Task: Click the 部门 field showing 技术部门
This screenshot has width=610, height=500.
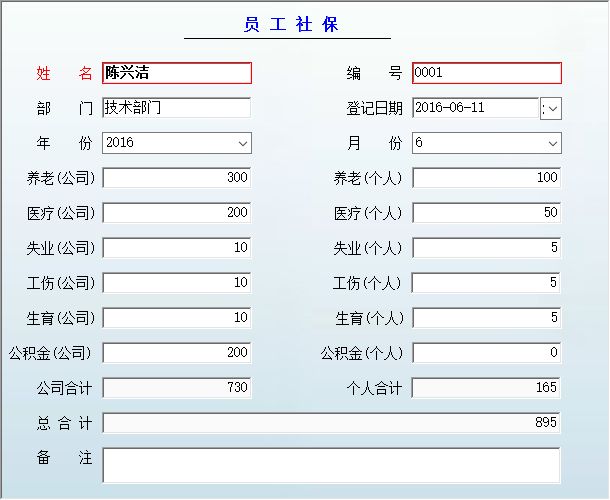Action: tap(177, 108)
